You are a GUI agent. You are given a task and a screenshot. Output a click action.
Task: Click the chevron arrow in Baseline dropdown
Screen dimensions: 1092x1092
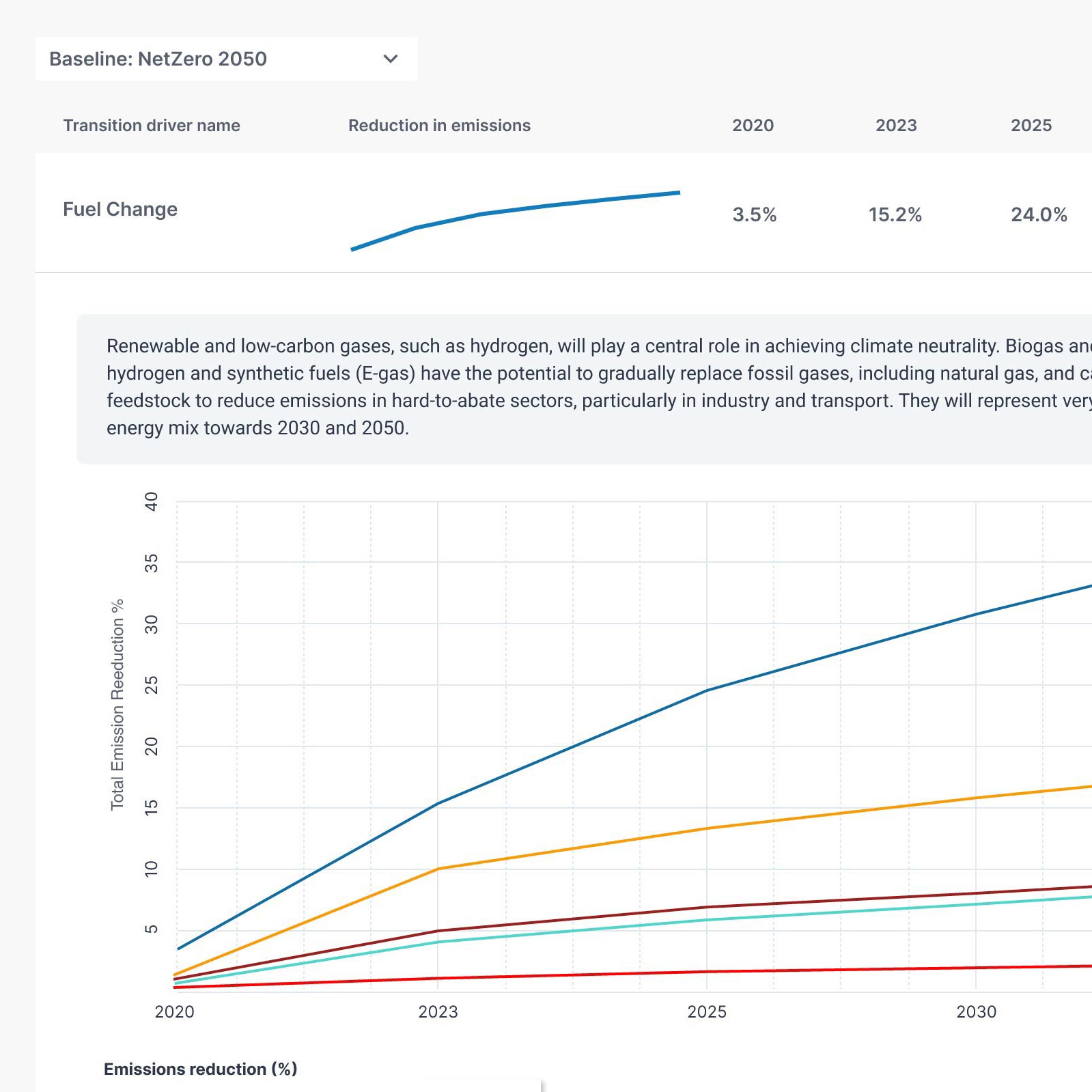pos(391,59)
